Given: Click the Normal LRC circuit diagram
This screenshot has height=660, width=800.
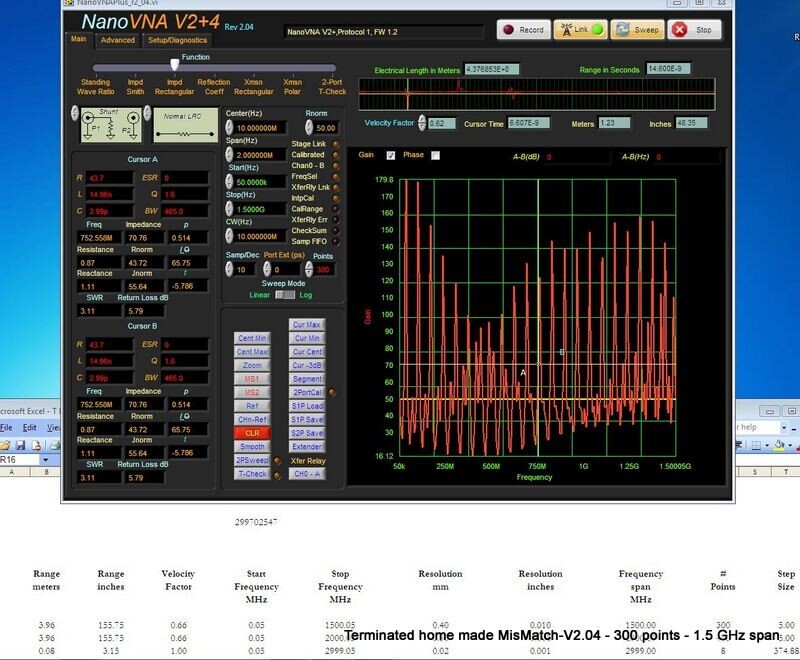Looking at the screenshot, I should (x=184, y=124).
